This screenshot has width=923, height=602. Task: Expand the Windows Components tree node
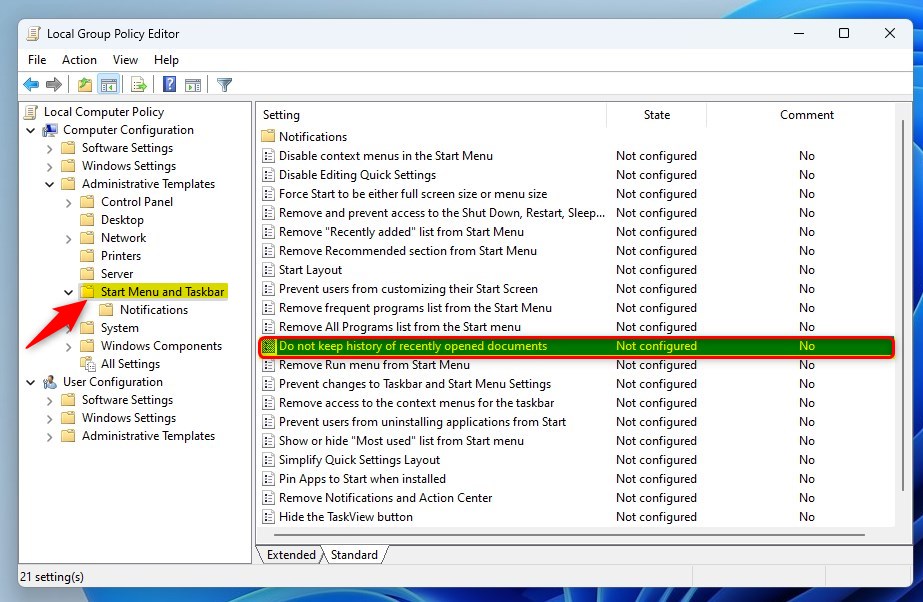pos(68,347)
